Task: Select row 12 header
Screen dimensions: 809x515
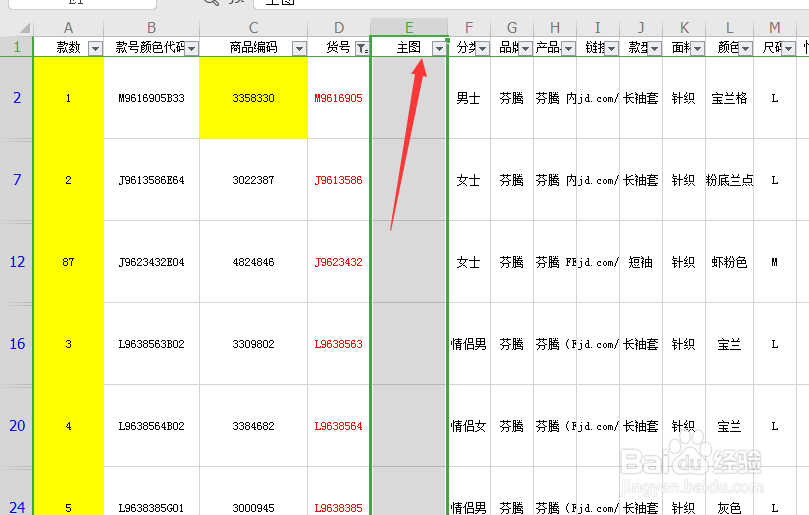Action: [x=17, y=262]
